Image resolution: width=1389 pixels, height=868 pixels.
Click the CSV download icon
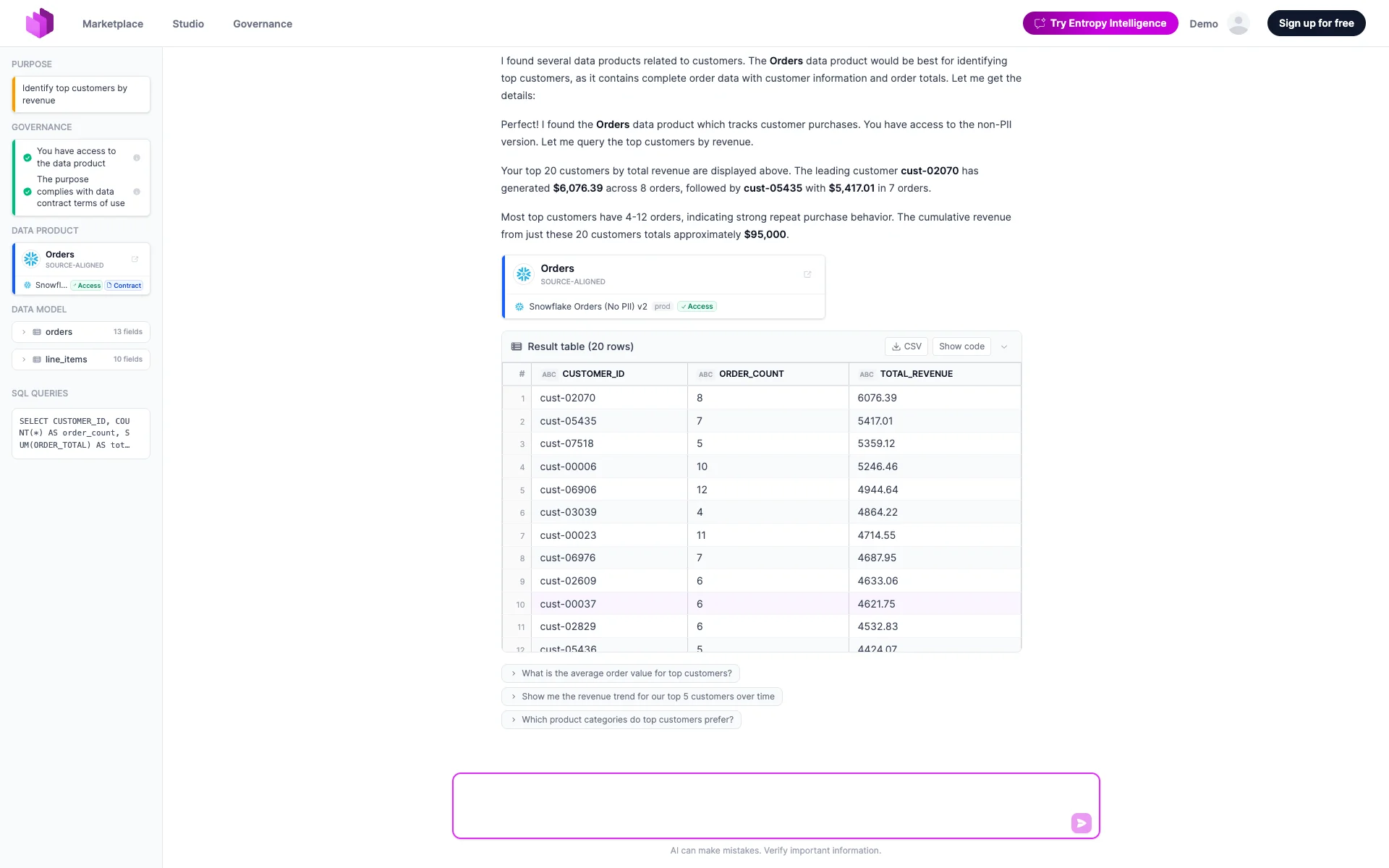(x=895, y=346)
